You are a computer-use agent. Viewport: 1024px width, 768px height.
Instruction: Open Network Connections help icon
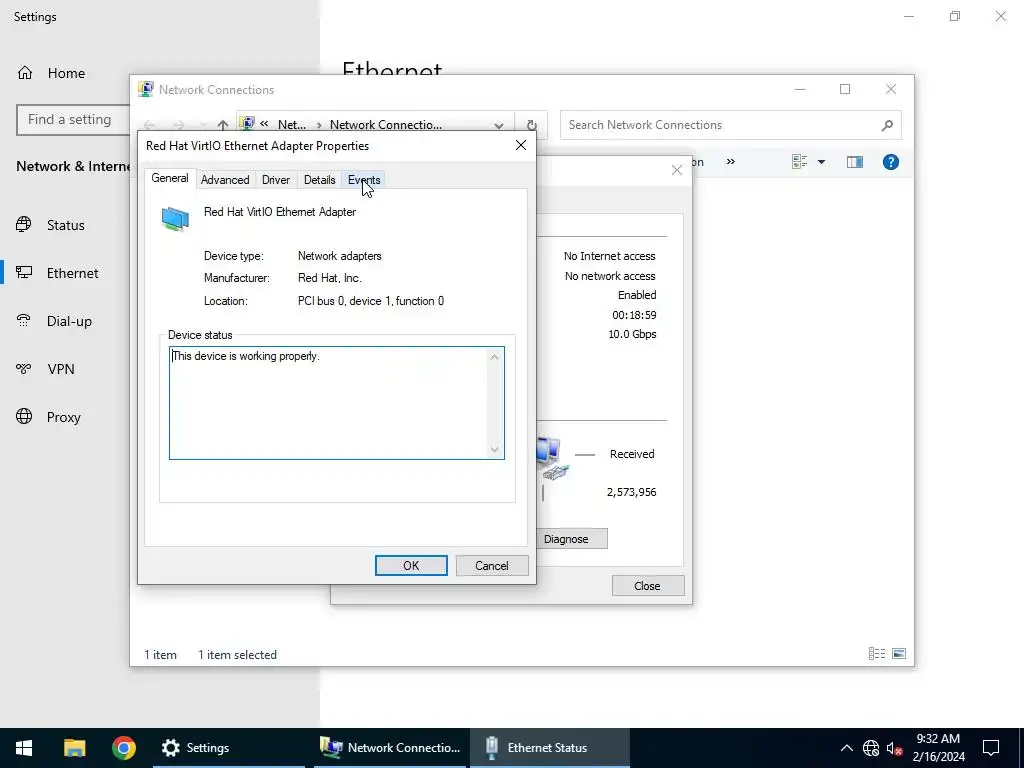click(891, 162)
